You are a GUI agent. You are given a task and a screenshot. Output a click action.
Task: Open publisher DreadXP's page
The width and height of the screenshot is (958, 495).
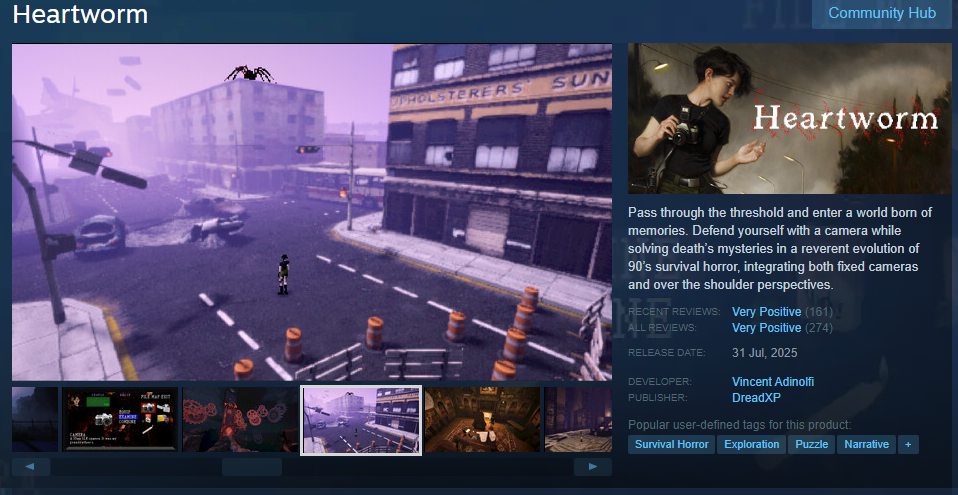[756, 398]
